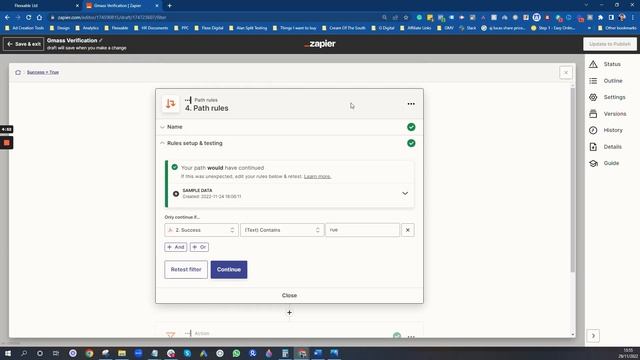This screenshot has height=360, width=640.
Task: Click Retest filter
Action: click(186, 270)
